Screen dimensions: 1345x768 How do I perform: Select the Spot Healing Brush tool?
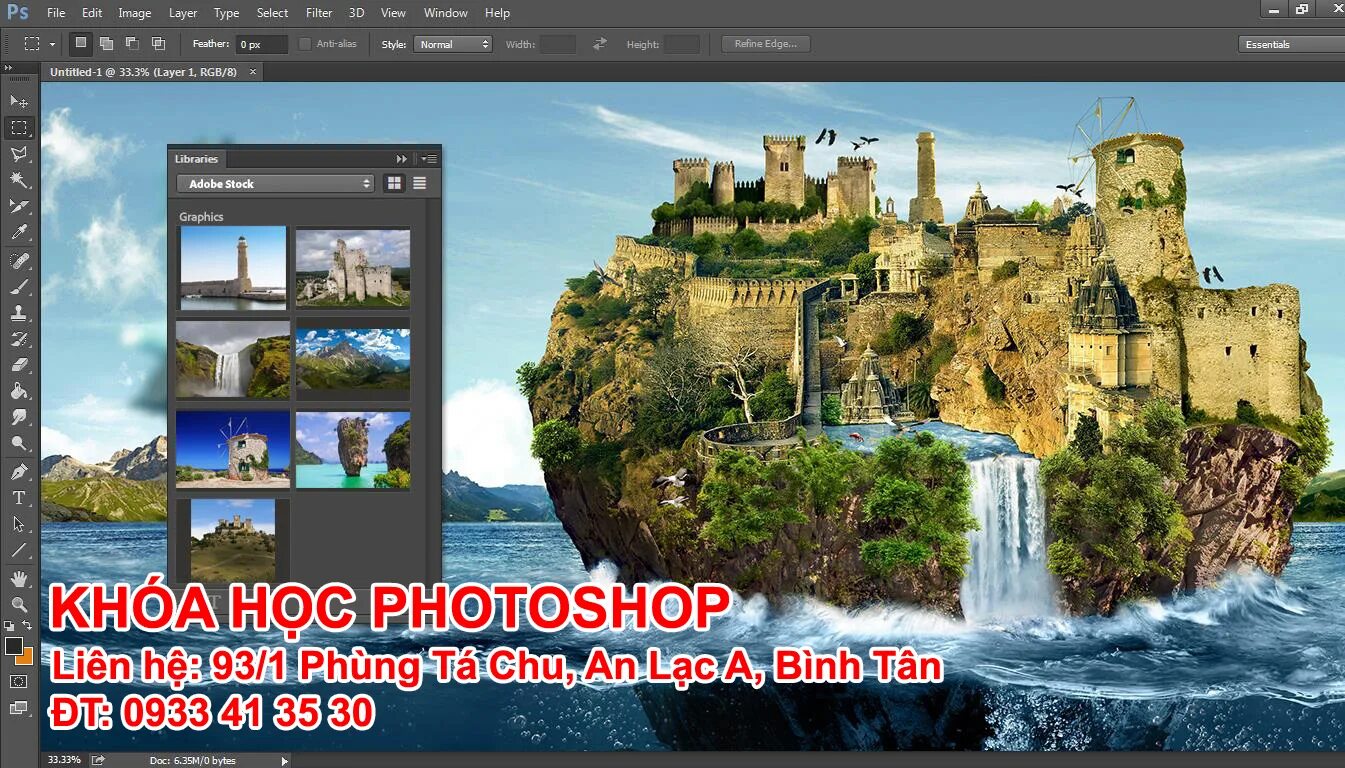18,261
